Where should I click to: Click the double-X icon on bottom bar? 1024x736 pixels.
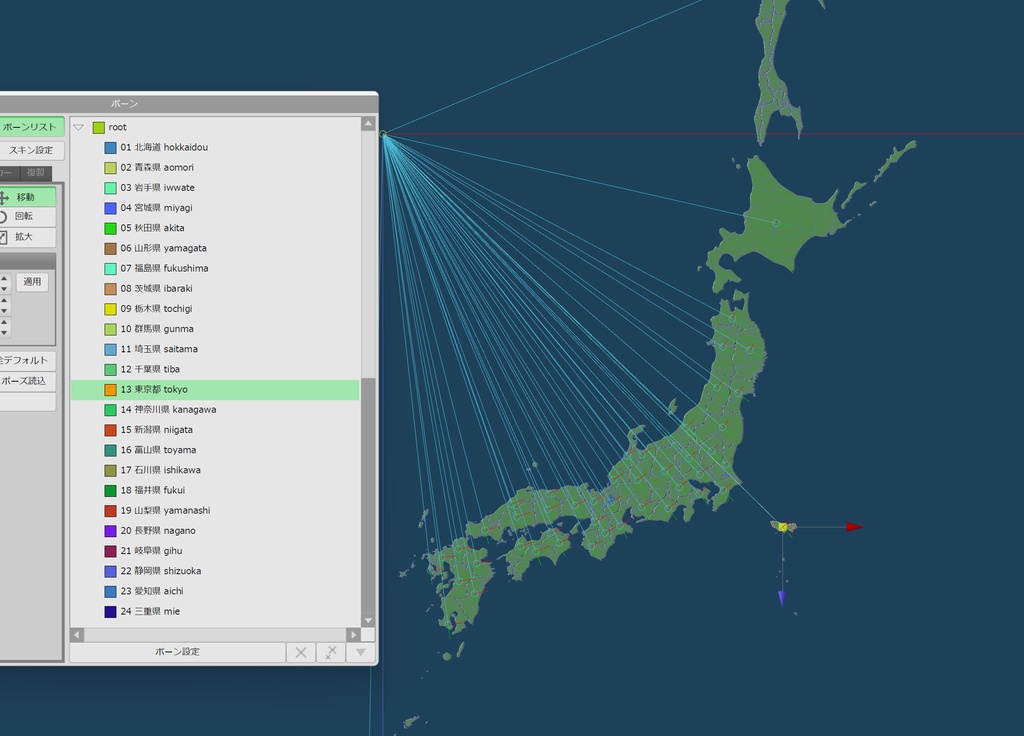tap(330, 652)
